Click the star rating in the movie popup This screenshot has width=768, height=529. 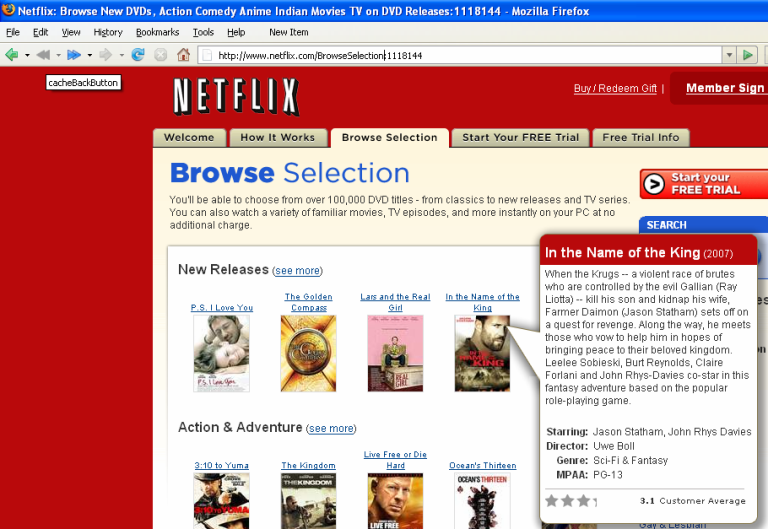(x=571, y=501)
